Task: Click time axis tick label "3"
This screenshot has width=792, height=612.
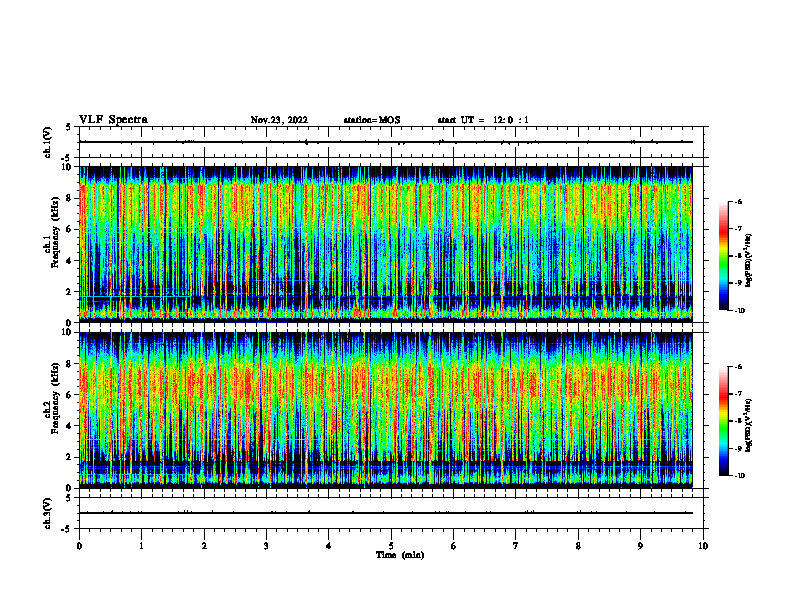Action: pyautogui.click(x=266, y=546)
